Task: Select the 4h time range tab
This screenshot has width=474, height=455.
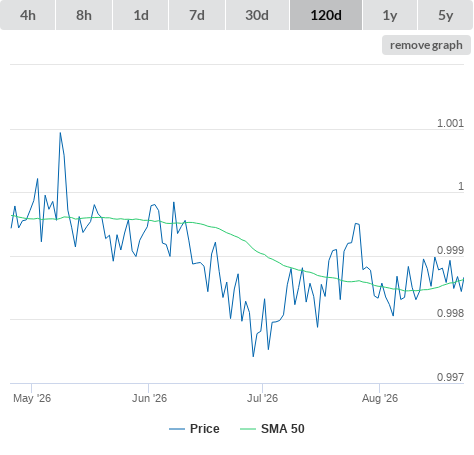Action: tap(28, 15)
